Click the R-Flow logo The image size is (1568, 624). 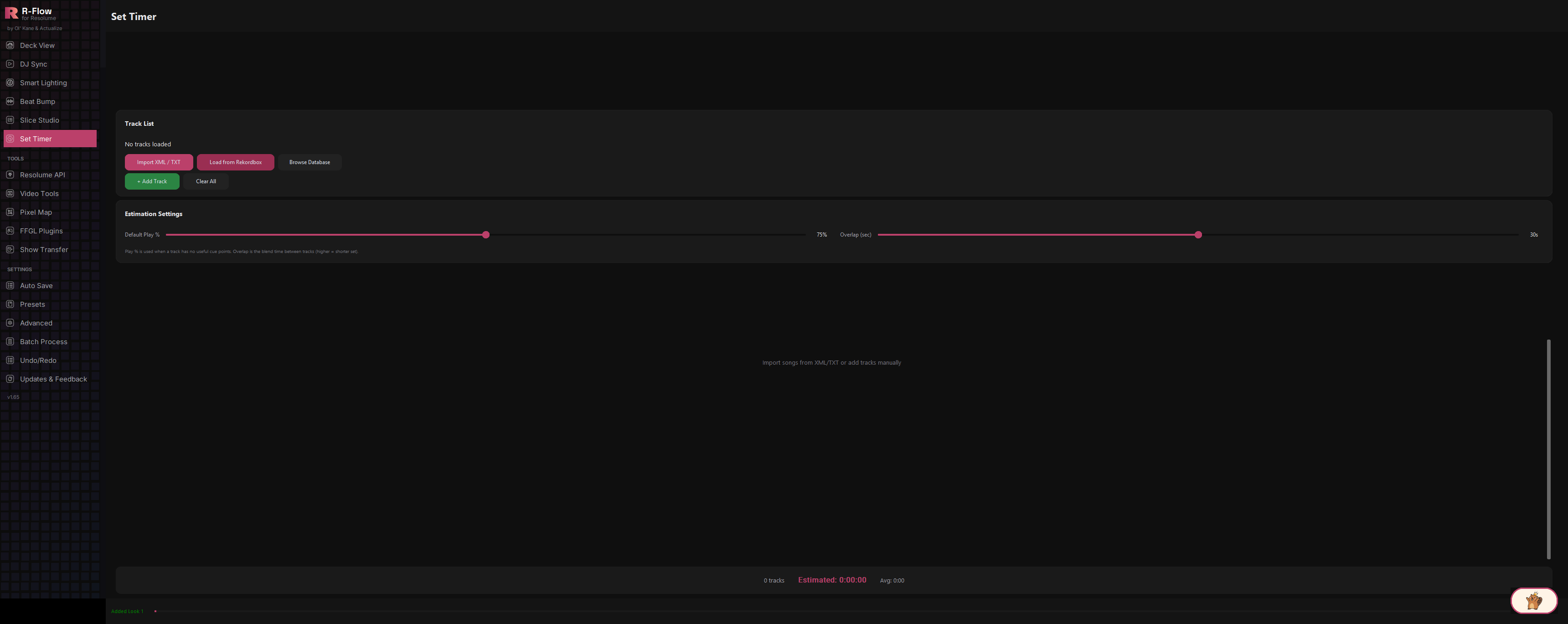pyautogui.click(x=11, y=13)
